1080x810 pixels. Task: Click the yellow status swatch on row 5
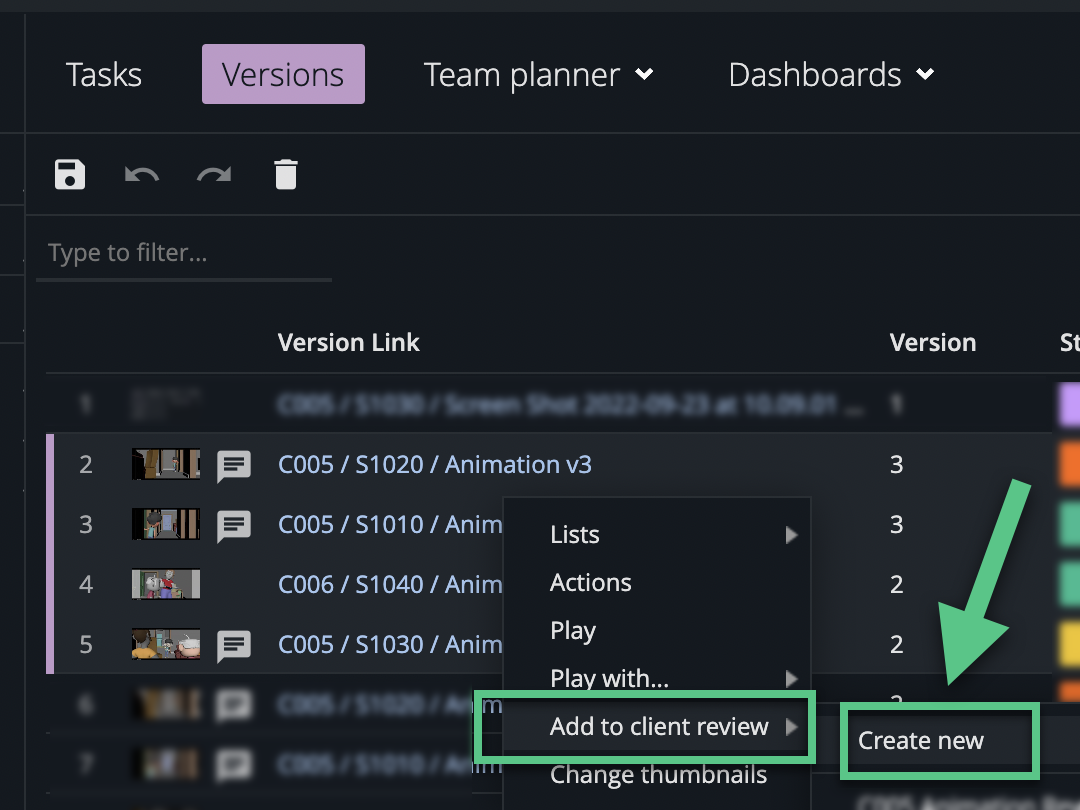(x=1069, y=645)
